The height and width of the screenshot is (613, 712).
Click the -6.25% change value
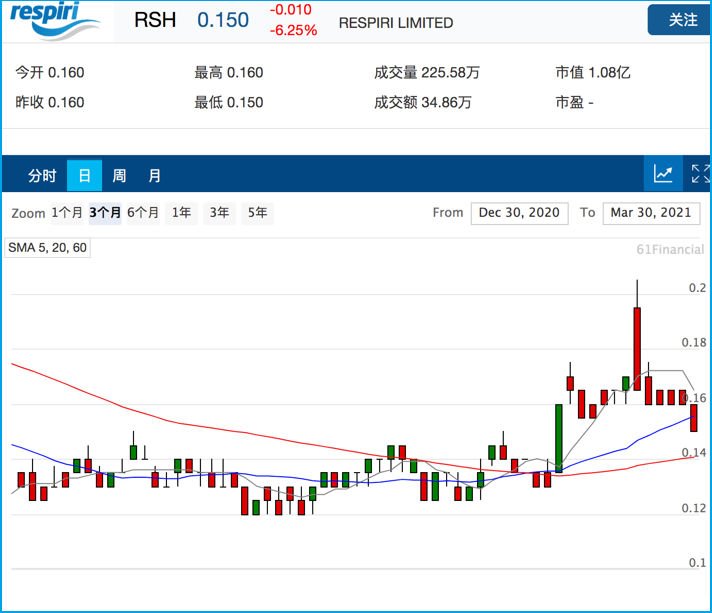[x=293, y=30]
